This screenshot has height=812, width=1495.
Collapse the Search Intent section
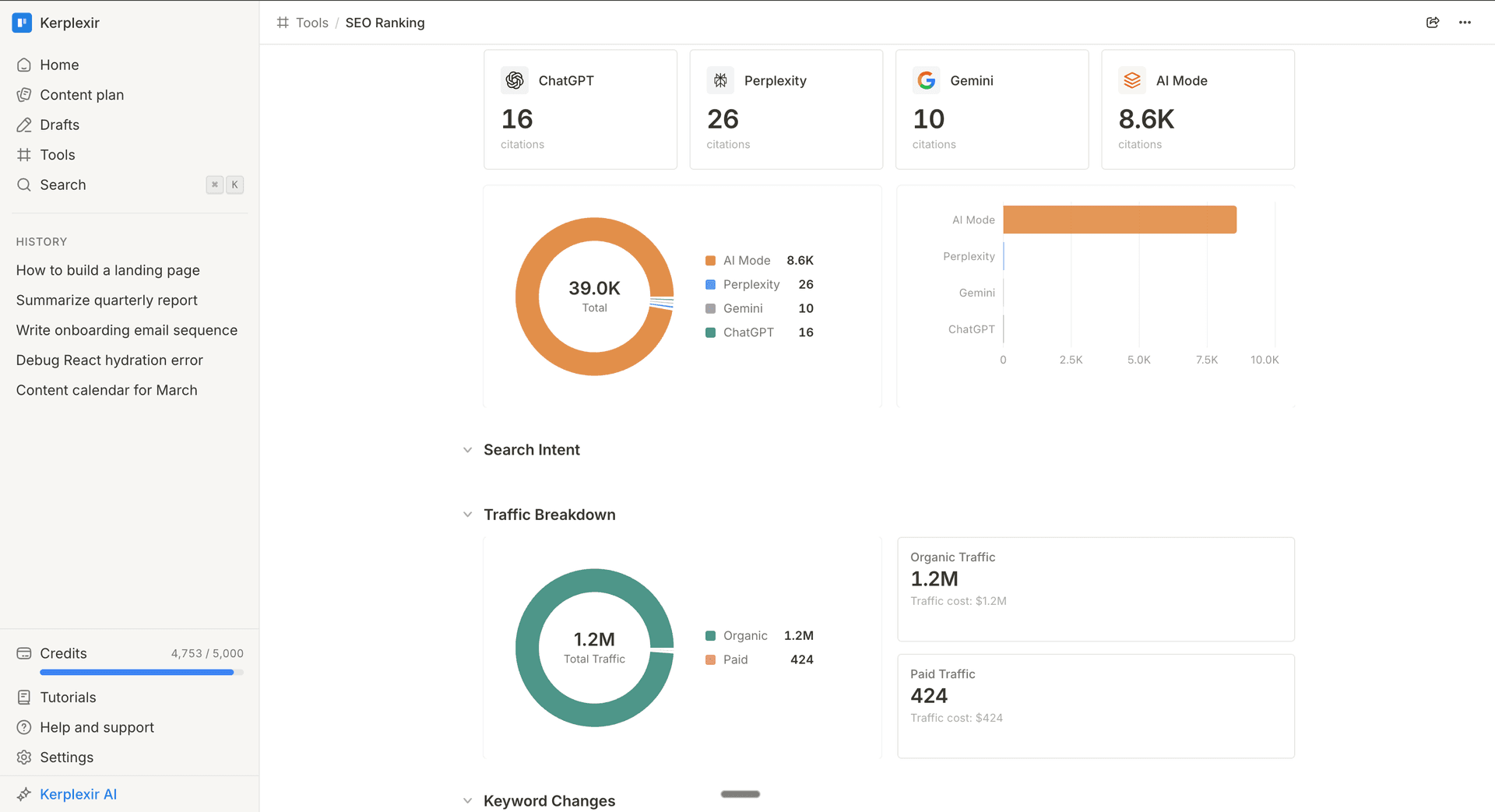(467, 450)
